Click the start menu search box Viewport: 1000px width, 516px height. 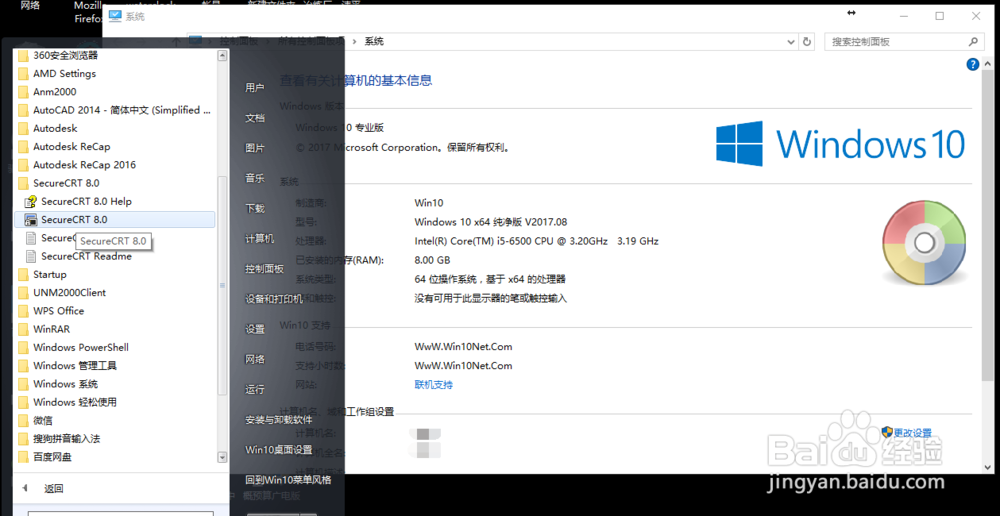pos(121,513)
